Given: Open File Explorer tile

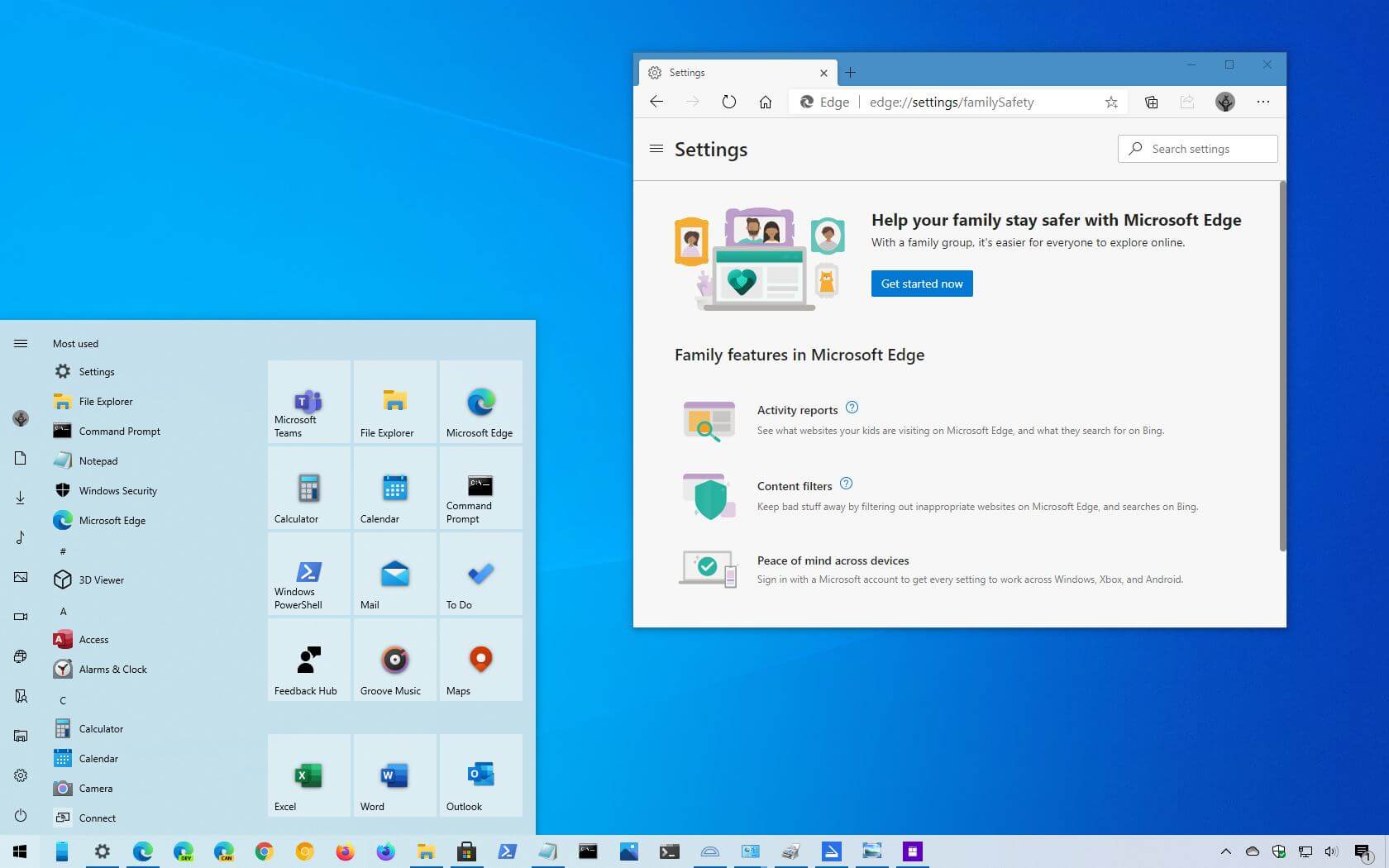Looking at the screenshot, I should coord(395,402).
